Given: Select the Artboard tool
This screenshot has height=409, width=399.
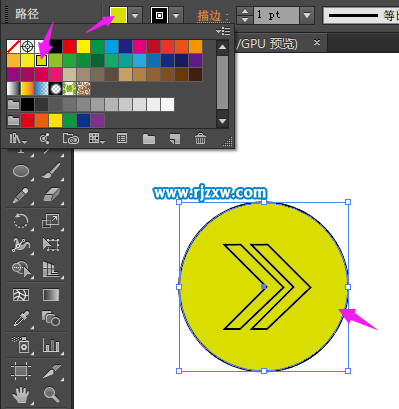Looking at the screenshot, I should point(21,371).
